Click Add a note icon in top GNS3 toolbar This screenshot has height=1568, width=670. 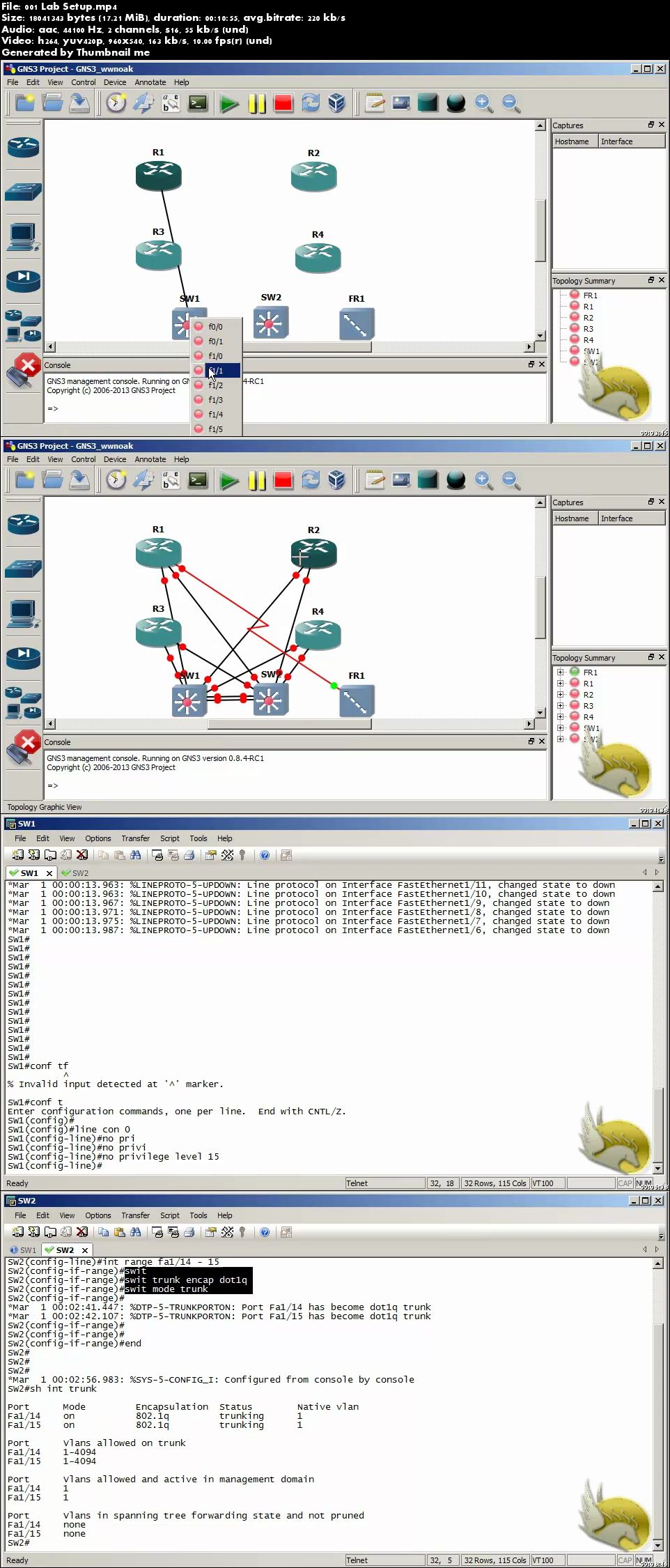click(375, 103)
